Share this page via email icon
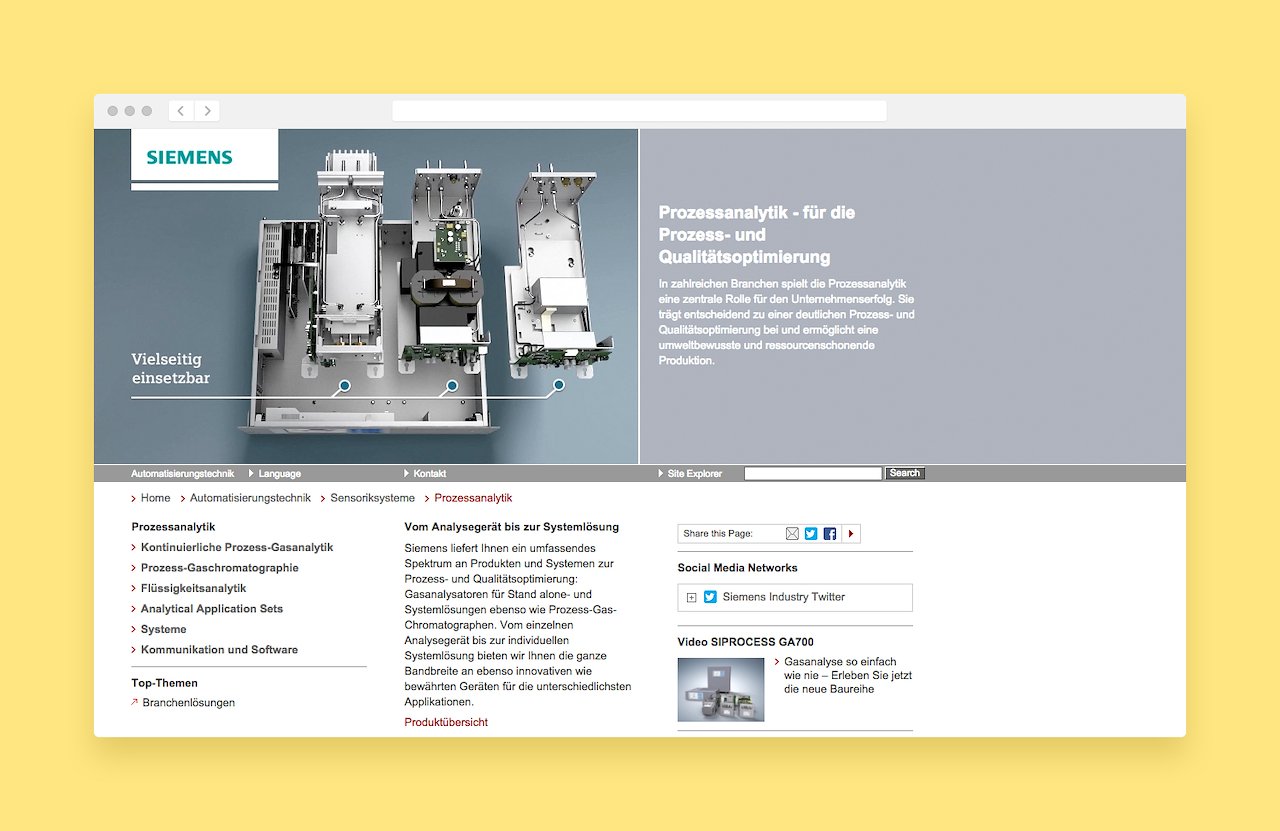 (x=792, y=534)
